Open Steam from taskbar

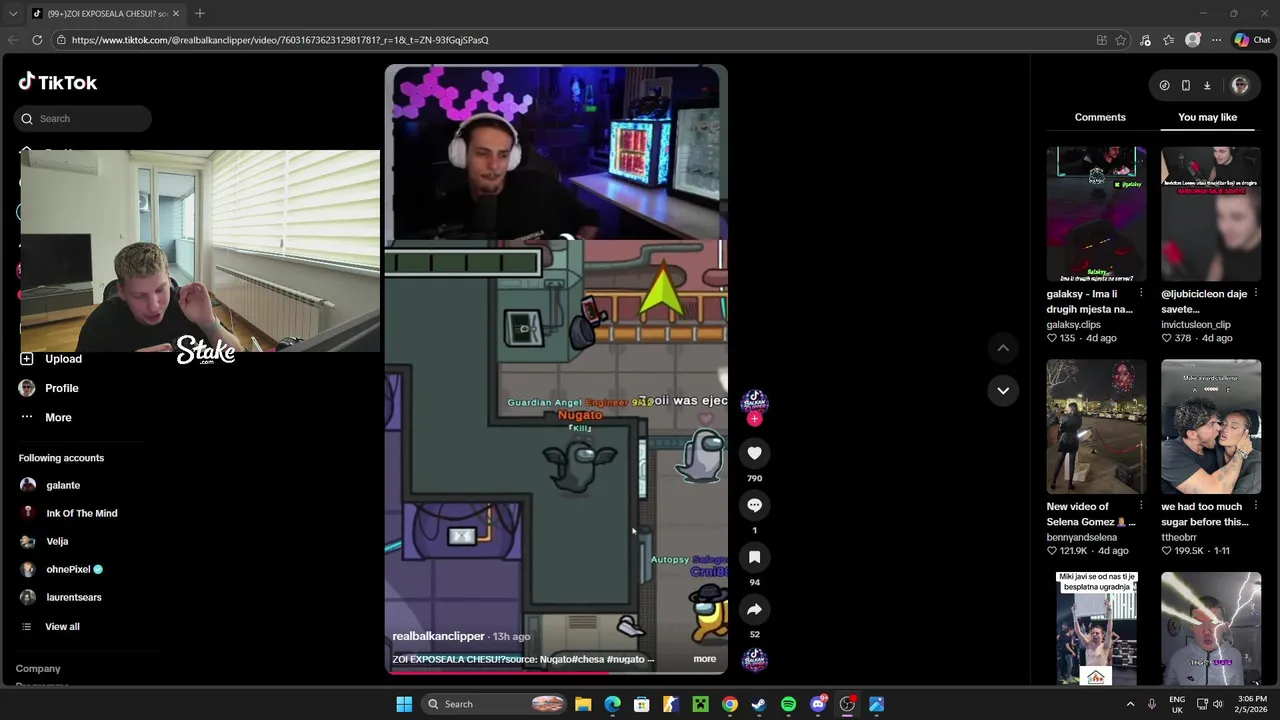click(x=759, y=704)
